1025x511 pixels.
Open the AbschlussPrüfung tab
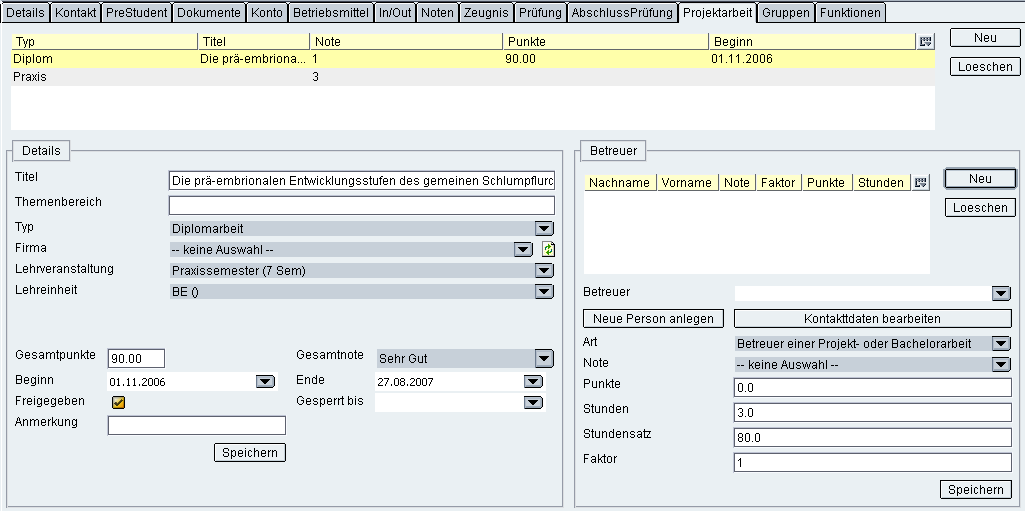coord(622,13)
